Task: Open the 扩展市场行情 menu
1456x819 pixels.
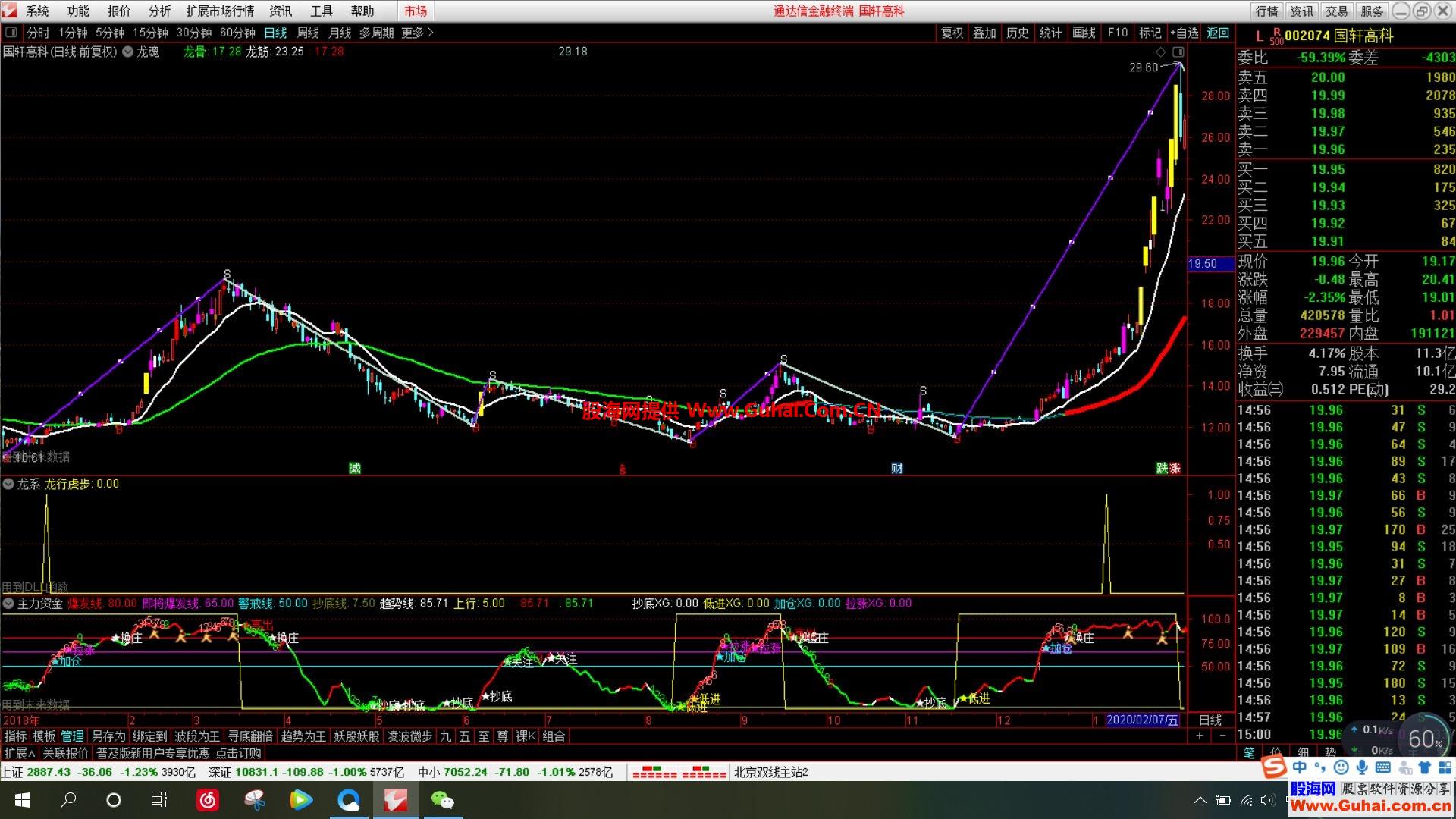Action: [x=220, y=11]
